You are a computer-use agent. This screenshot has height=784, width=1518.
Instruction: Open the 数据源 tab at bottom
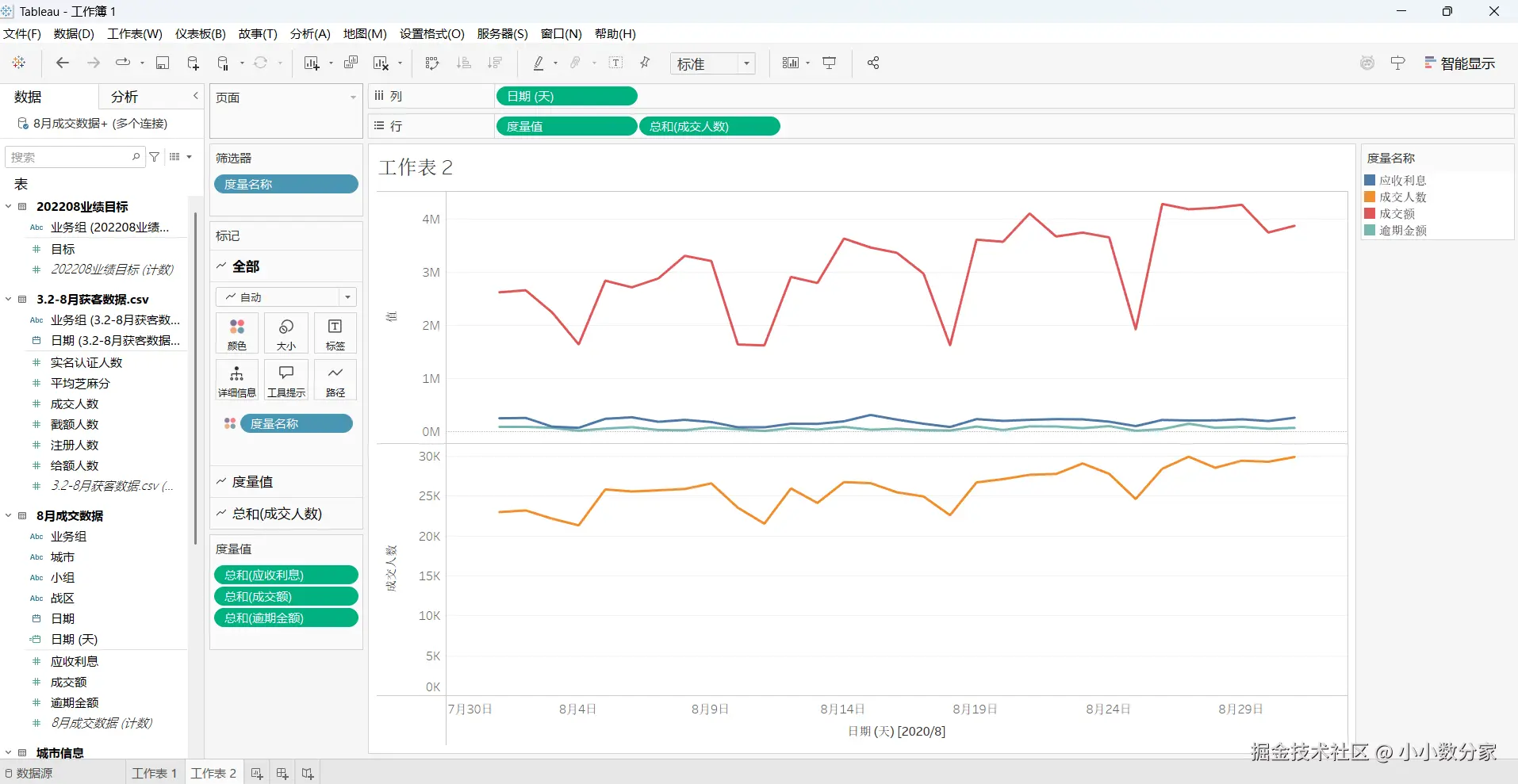click(x=29, y=773)
